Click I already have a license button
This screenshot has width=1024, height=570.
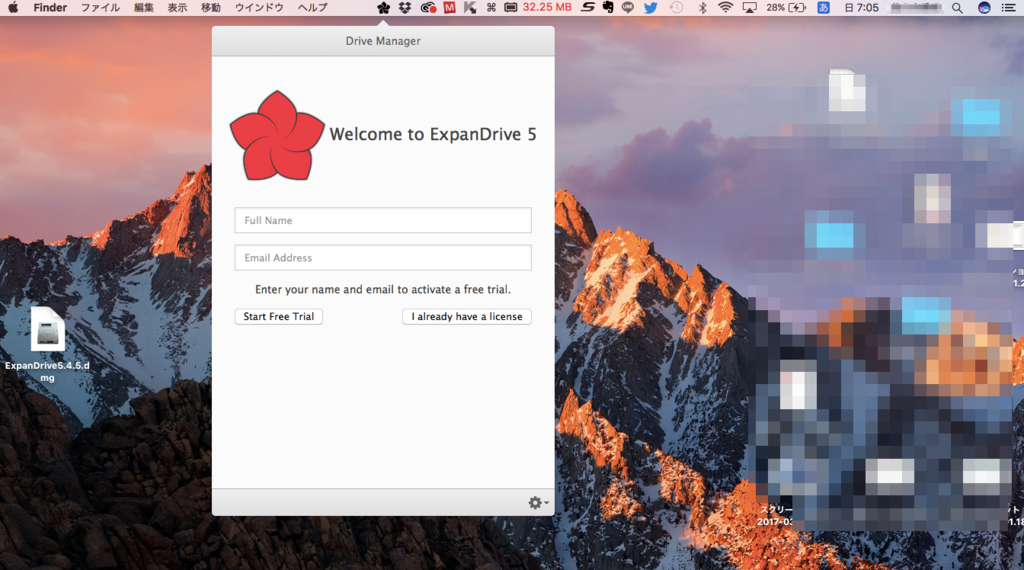click(x=467, y=317)
